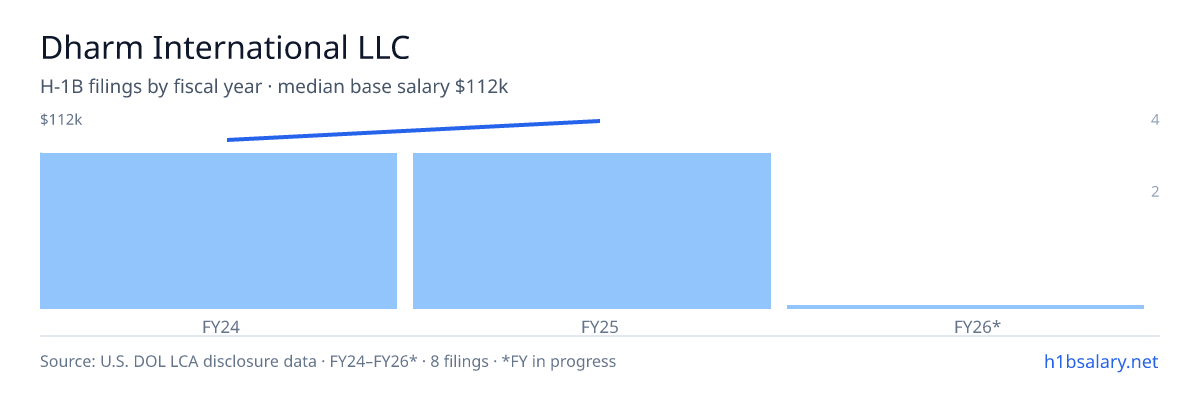Click the left end of the trend line
The width and height of the screenshot is (1200, 400).
[229, 140]
